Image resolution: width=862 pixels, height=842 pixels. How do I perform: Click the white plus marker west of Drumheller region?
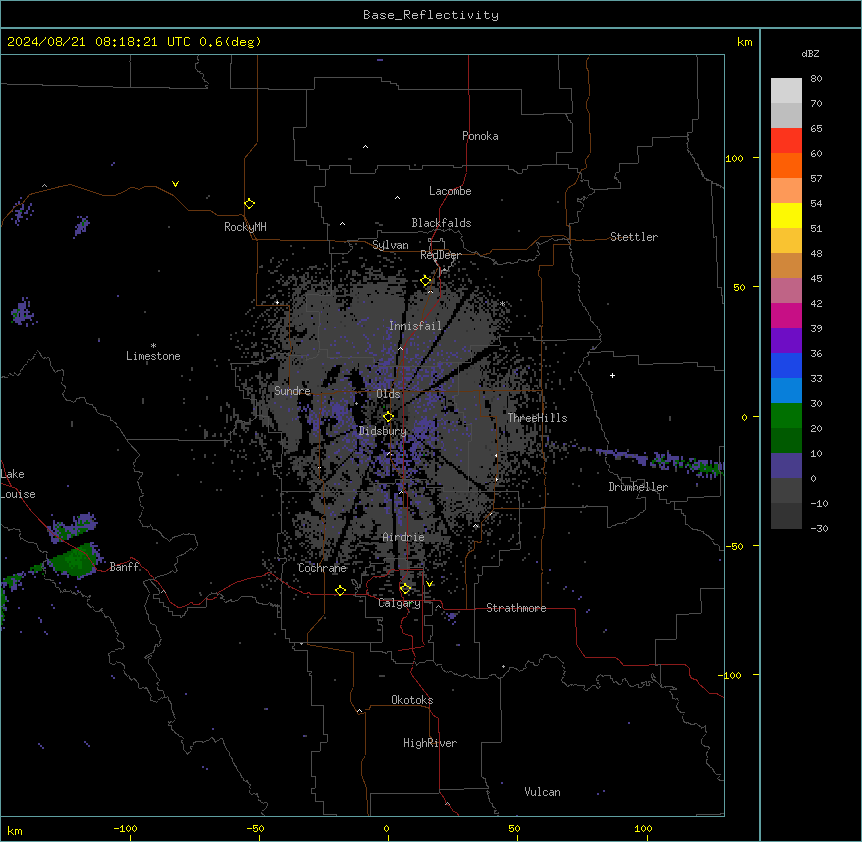point(612,375)
